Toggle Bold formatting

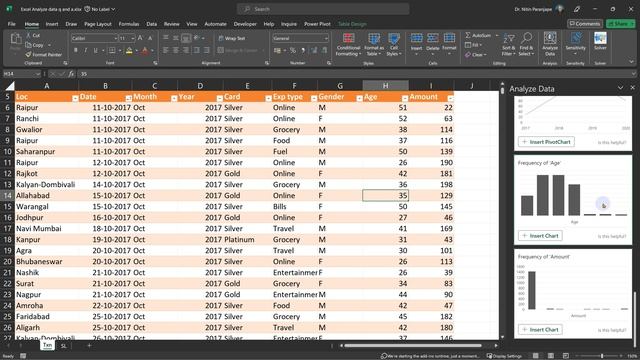pos(76,51)
